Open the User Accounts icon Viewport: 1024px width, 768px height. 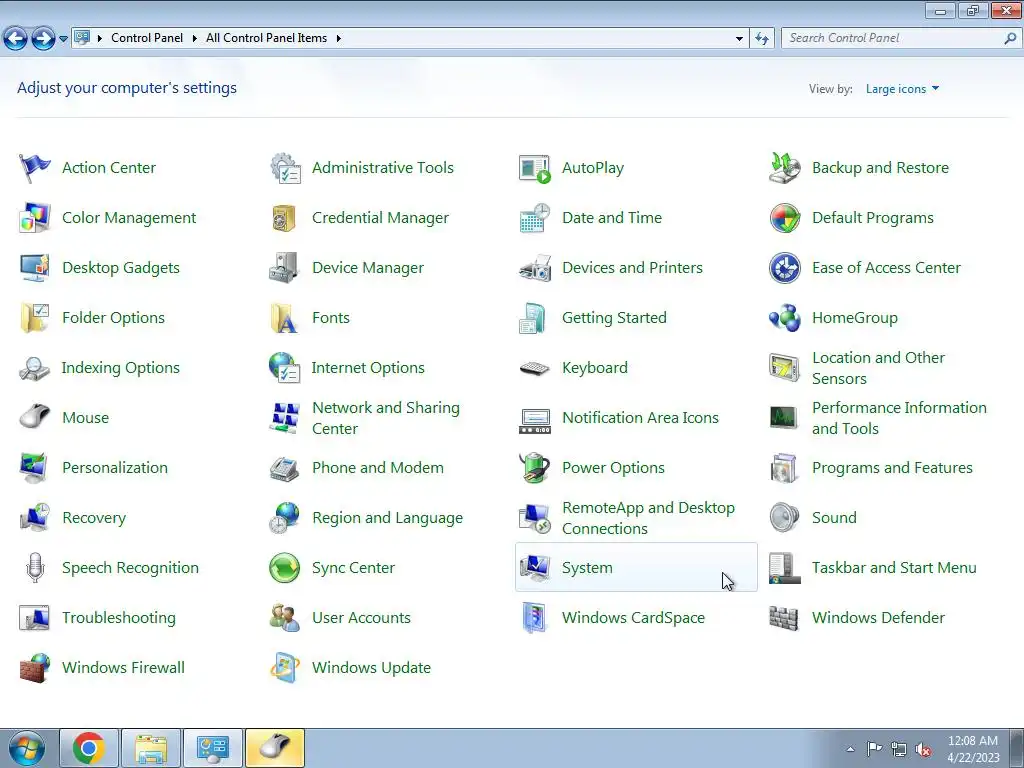click(285, 618)
